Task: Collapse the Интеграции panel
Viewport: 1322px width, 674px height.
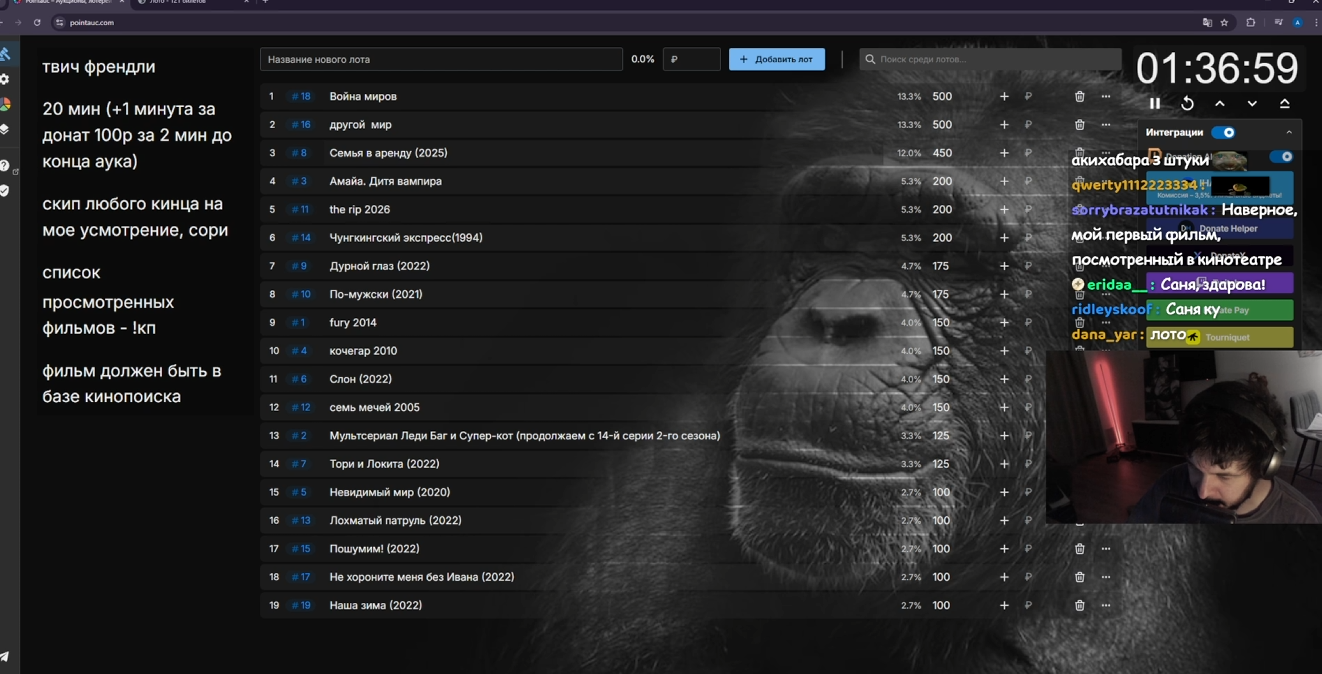Action: click(x=1289, y=132)
